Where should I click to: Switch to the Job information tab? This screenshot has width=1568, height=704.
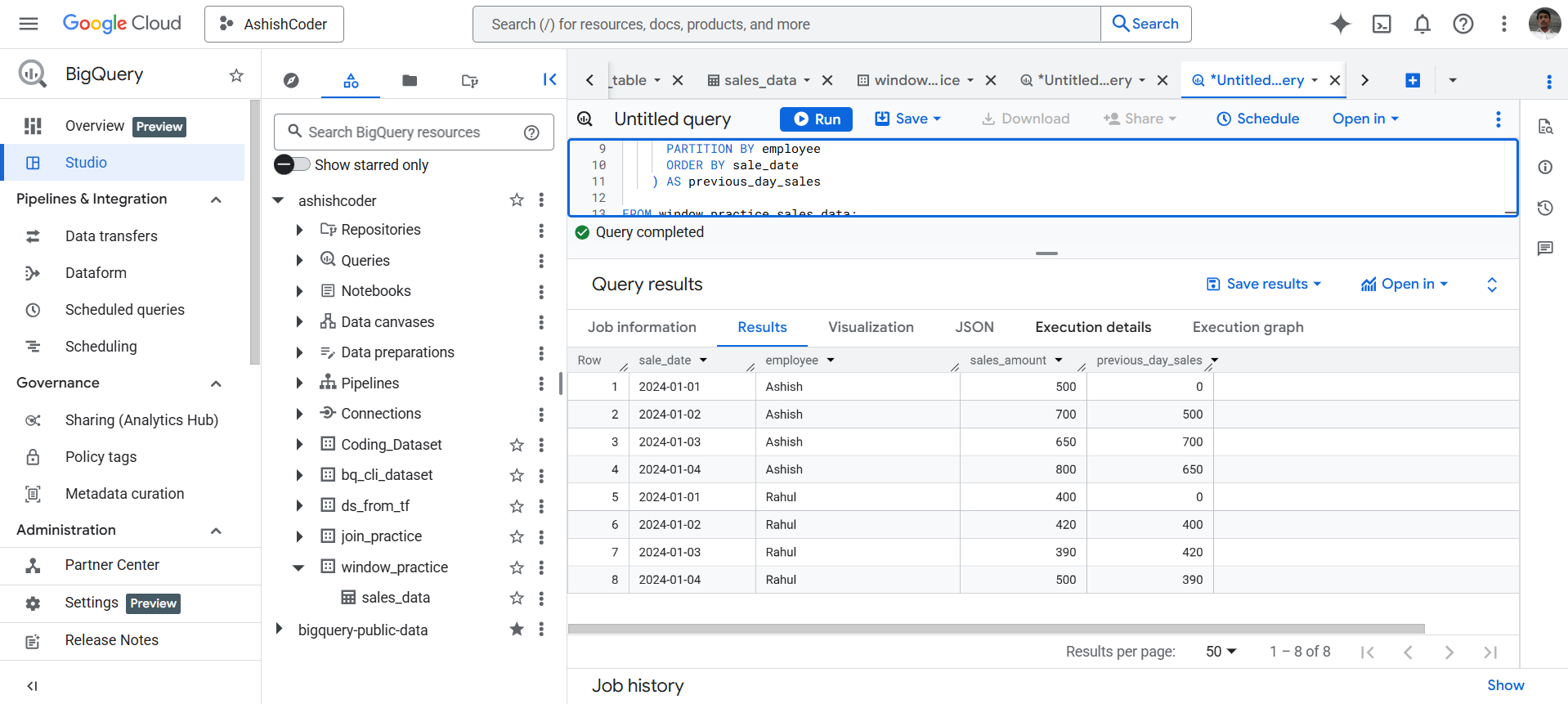pos(642,327)
